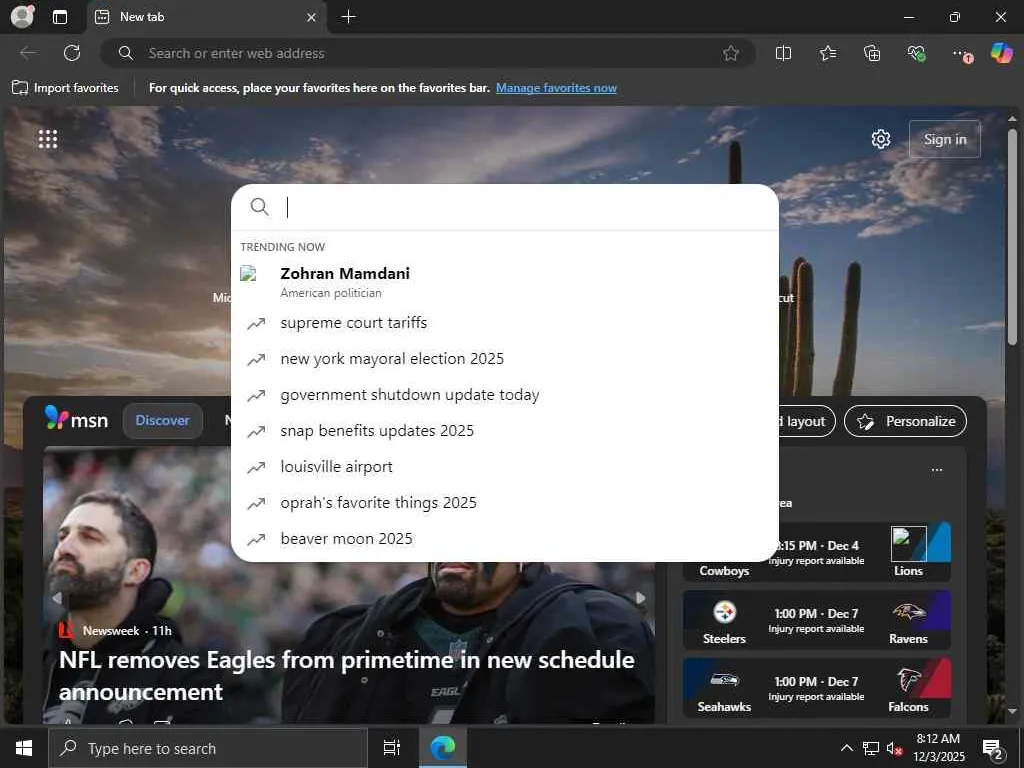Image resolution: width=1024 pixels, height=768 pixels.
Task: Open the Favorites list icon
Action: [x=828, y=53]
